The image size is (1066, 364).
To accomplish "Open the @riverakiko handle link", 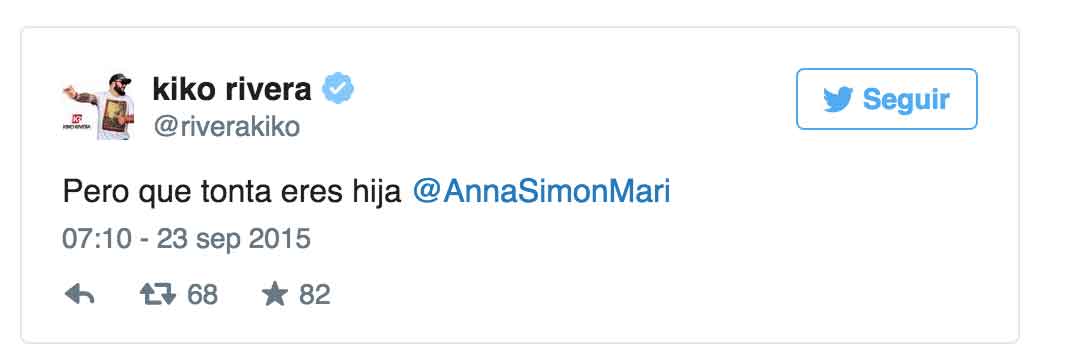I will coord(226,127).
